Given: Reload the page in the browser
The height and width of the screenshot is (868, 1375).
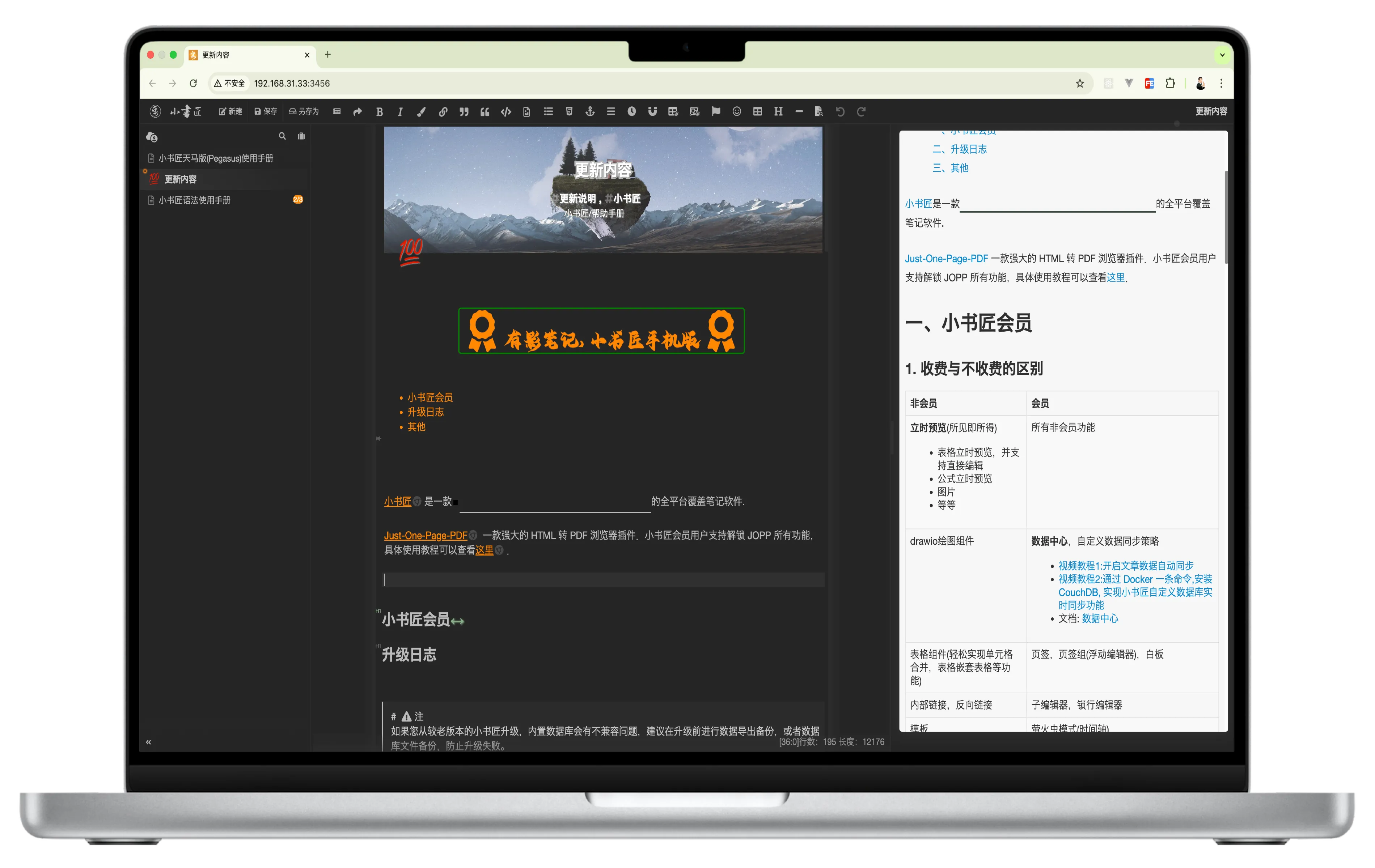Looking at the screenshot, I should pyautogui.click(x=194, y=83).
